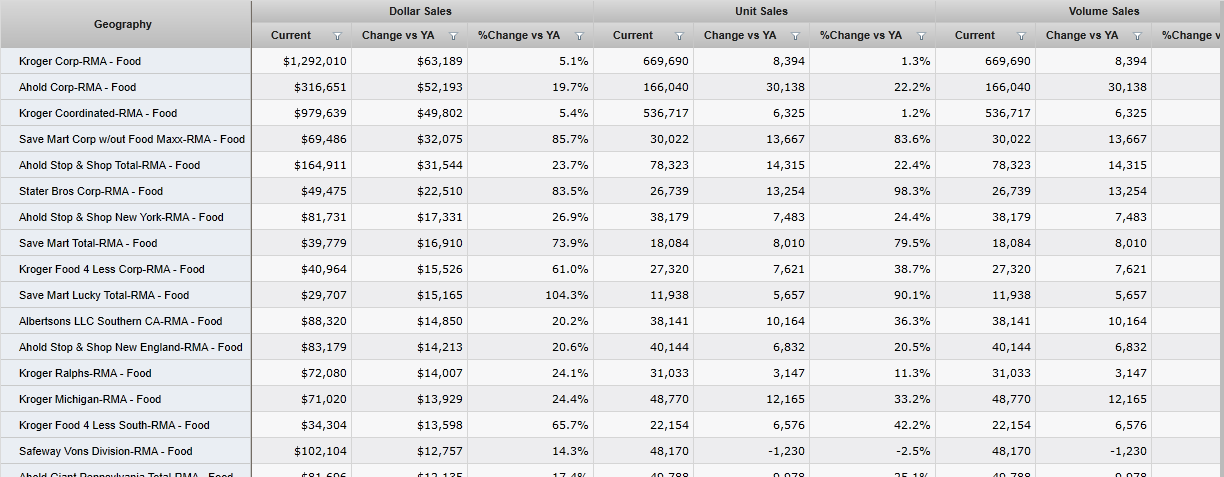The width and height of the screenshot is (1224, 477).
Task: Click Kroger Michigan-RMA - Food geography
Action: tap(89, 399)
